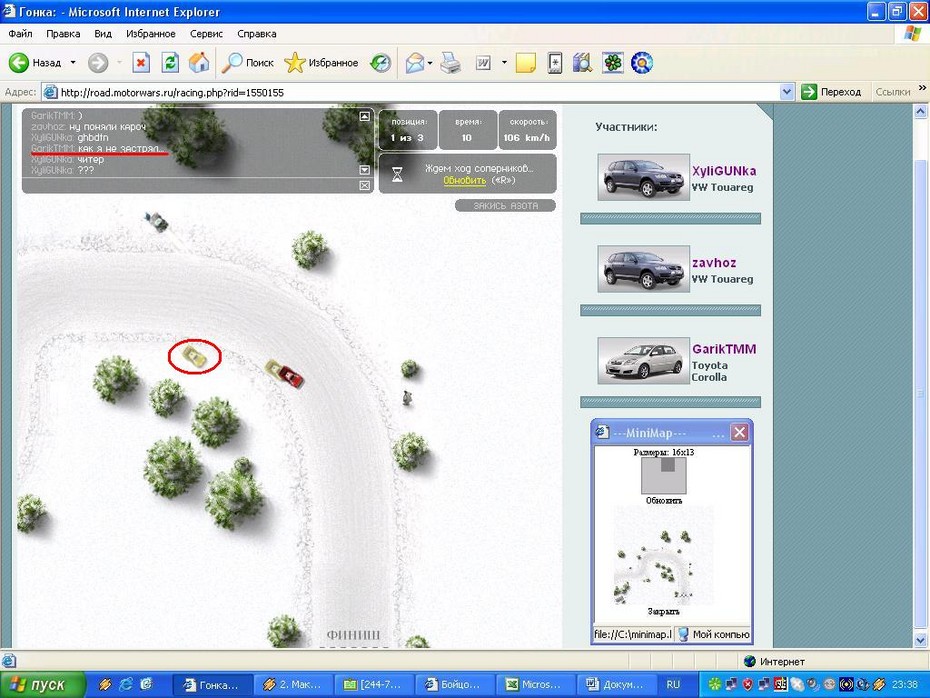Close the chat panel with the X box

pyautogui.click(x=364, y=186)
